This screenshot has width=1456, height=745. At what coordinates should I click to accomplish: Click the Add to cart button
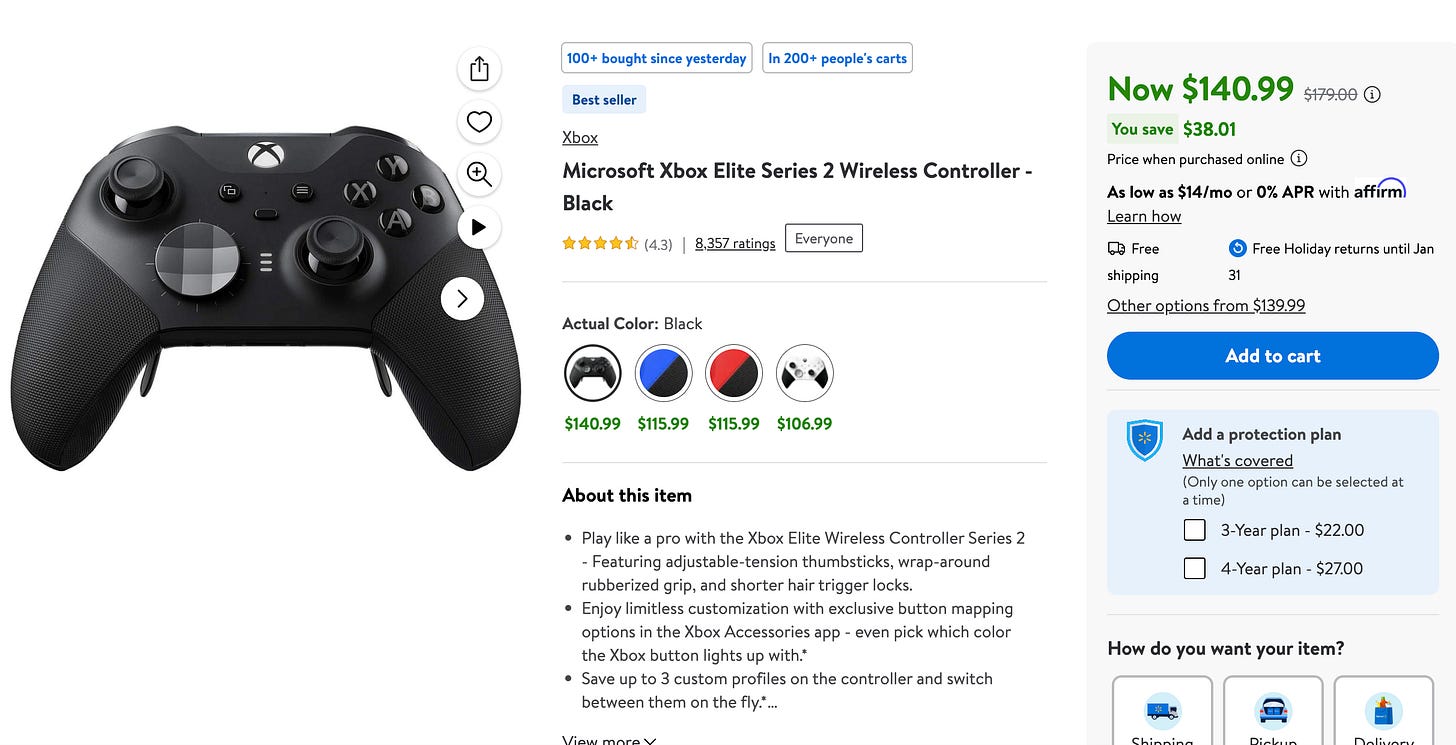[x=1272, y=356]
